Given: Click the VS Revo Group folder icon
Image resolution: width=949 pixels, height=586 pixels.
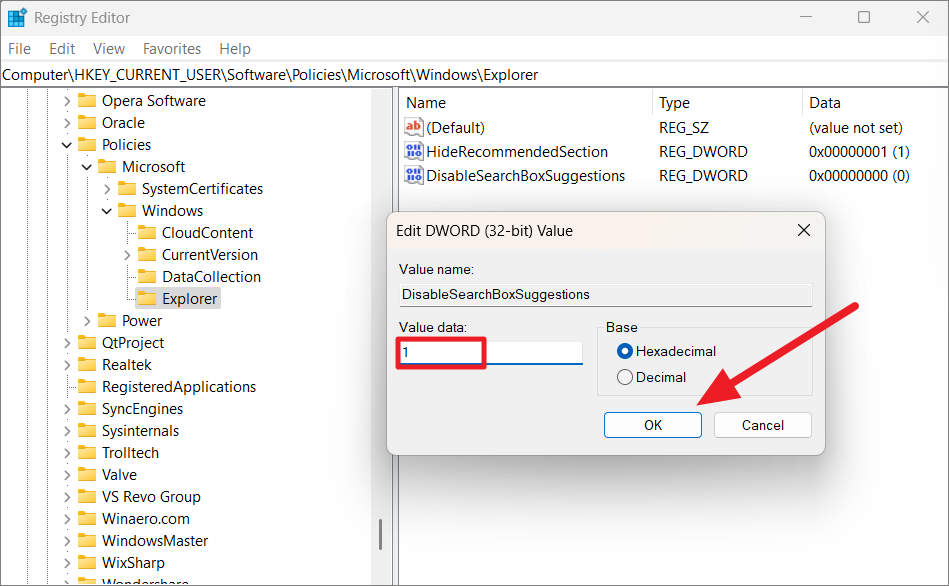Looking at the screenshot, I should click(87, 496).
